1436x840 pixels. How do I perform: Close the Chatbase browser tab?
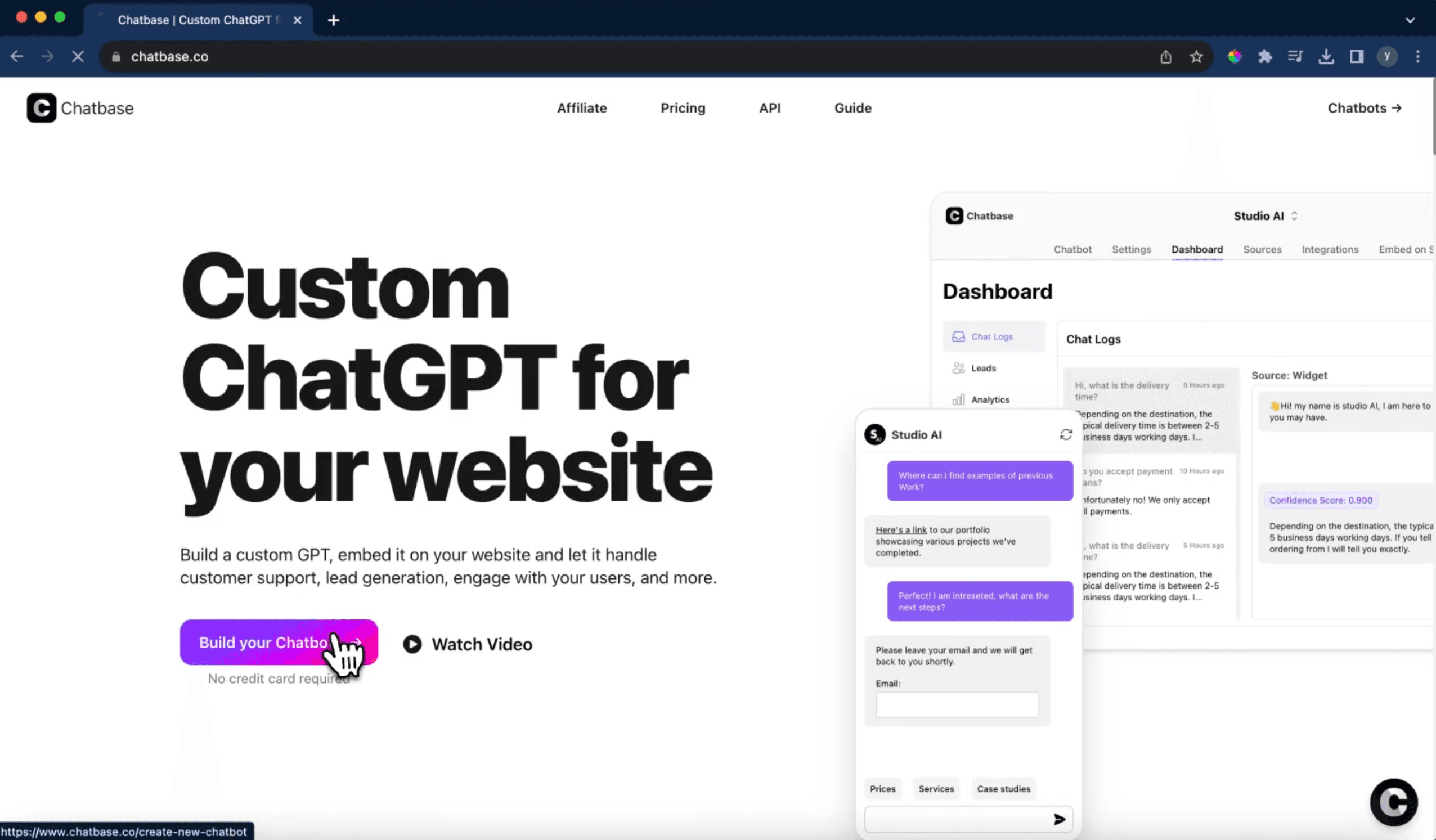coord(298,20)
